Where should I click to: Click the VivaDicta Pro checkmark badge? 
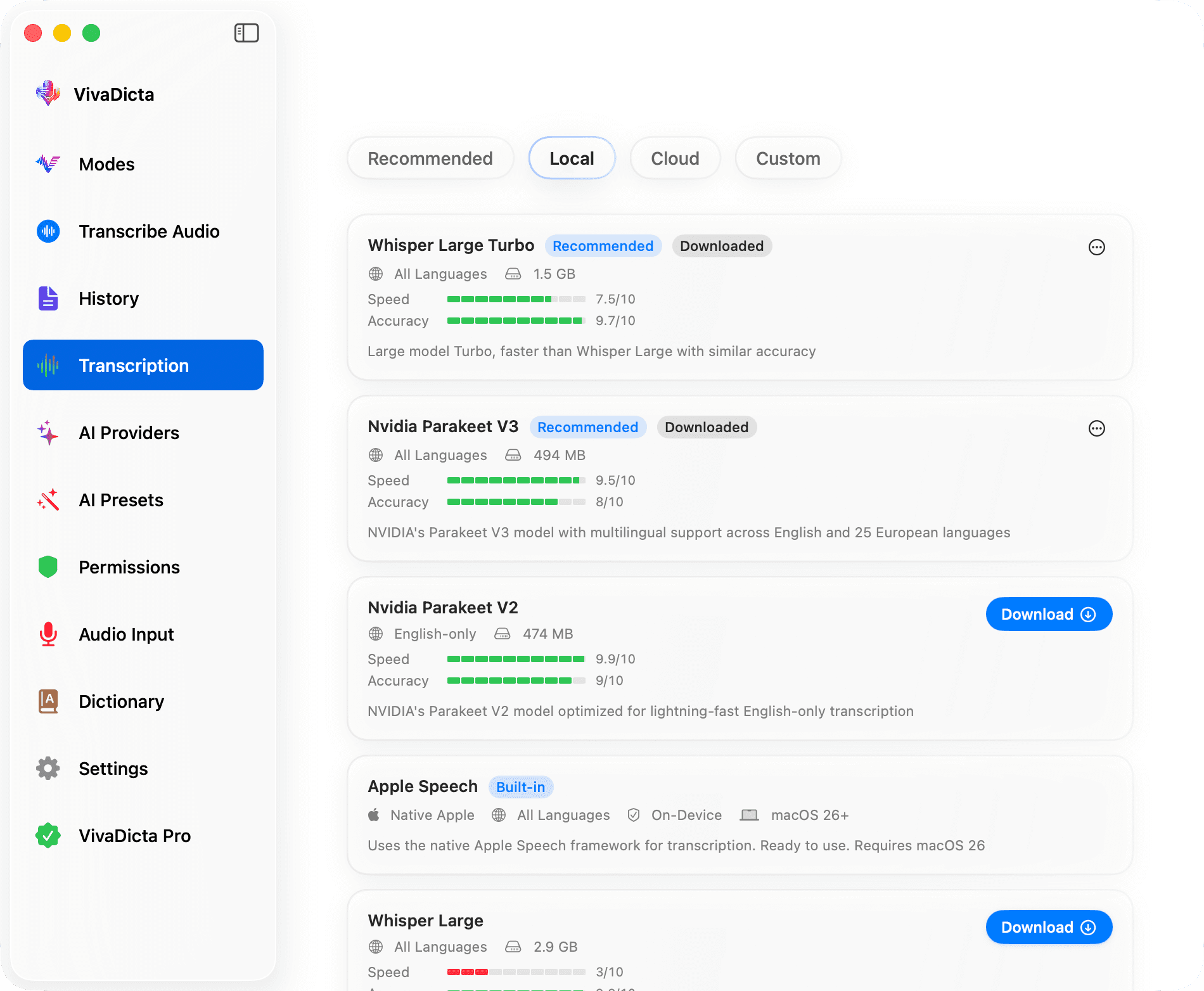pyautogui.click(x=48, y=836)
